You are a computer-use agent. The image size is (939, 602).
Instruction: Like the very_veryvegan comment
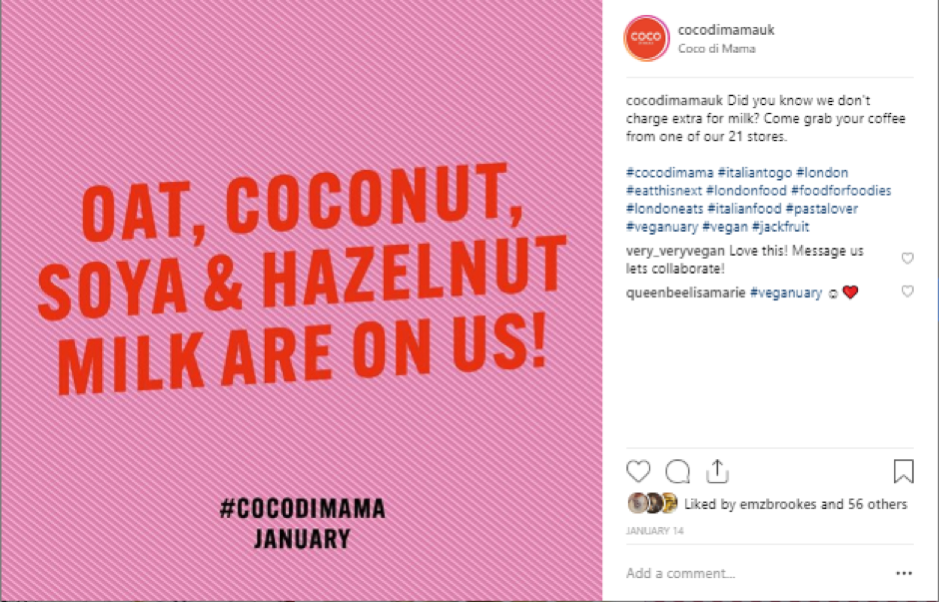pos(907,258)
